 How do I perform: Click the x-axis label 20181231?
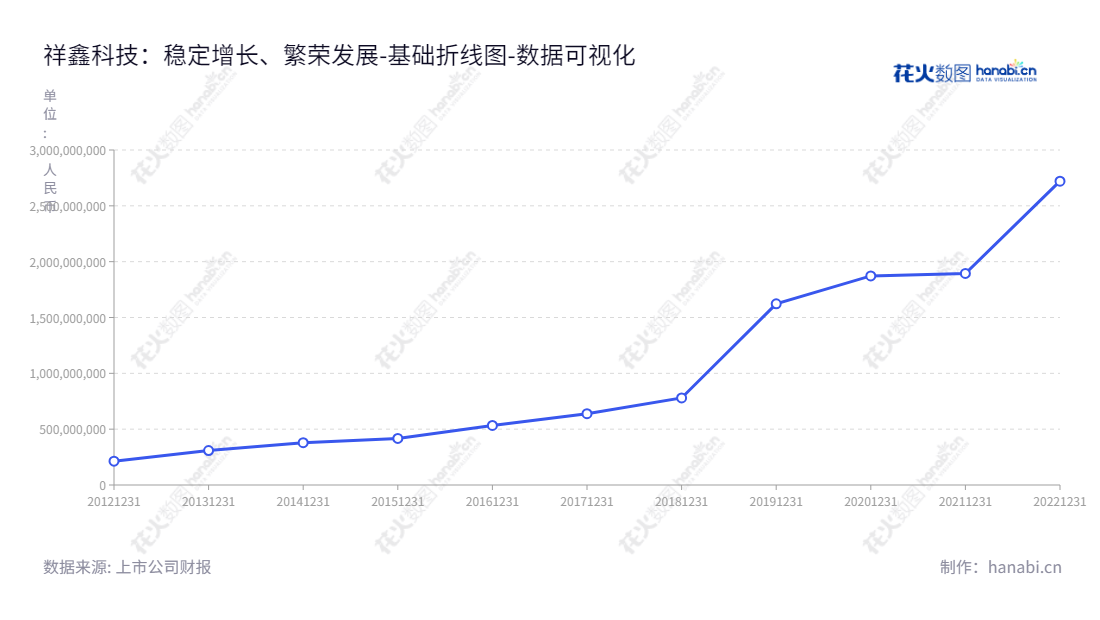681,501
